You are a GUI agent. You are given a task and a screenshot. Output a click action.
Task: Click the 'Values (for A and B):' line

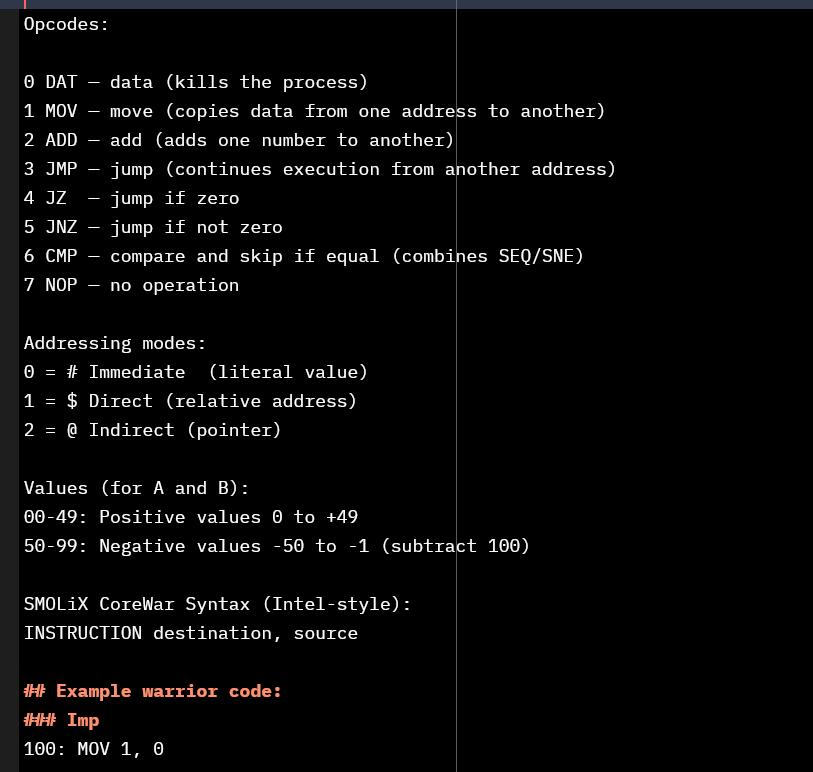click(x=136, y=488)
